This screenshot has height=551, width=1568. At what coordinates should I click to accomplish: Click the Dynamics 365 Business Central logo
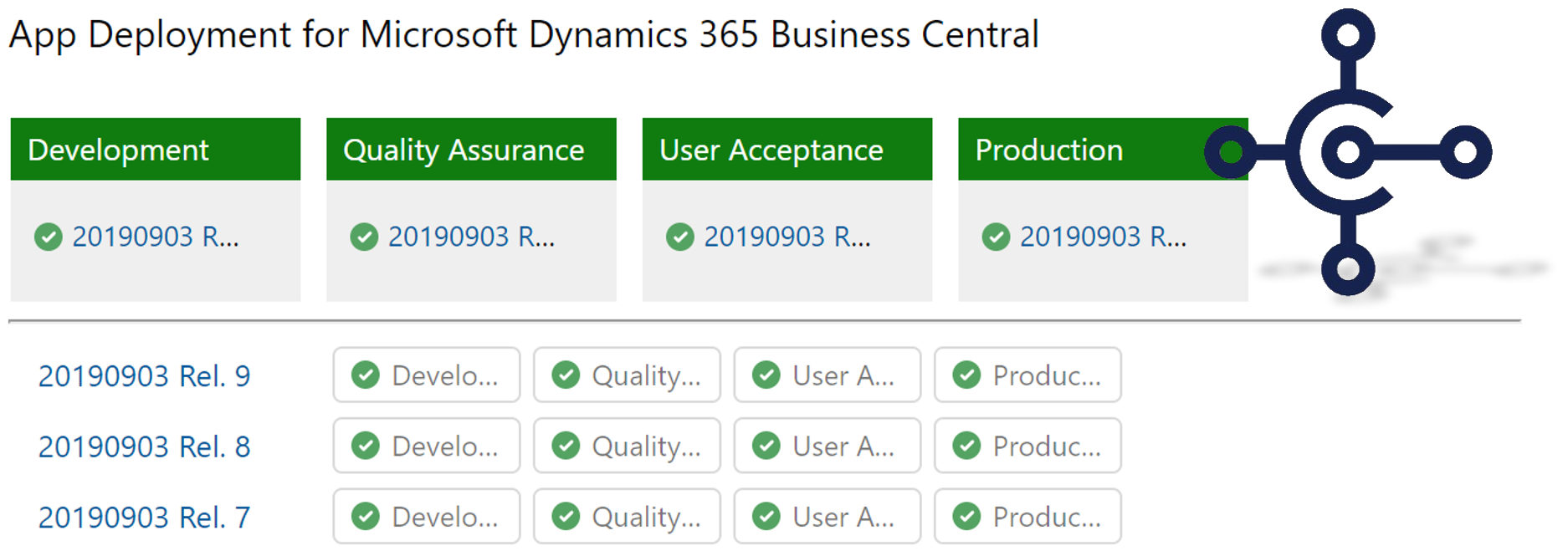(x=1347, y=152)
